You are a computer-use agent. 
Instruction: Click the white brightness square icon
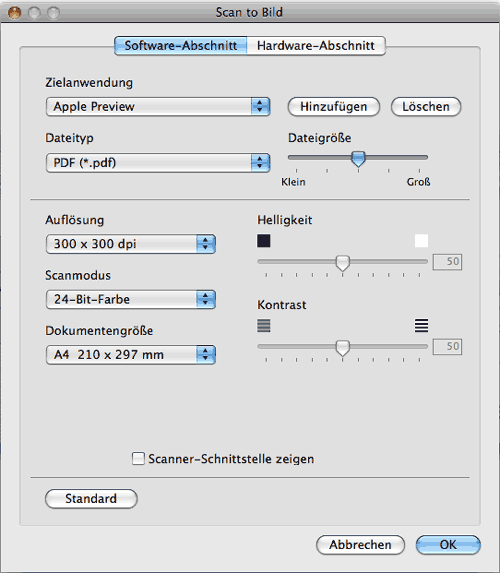pyautogui.click(x=421, y=241)
